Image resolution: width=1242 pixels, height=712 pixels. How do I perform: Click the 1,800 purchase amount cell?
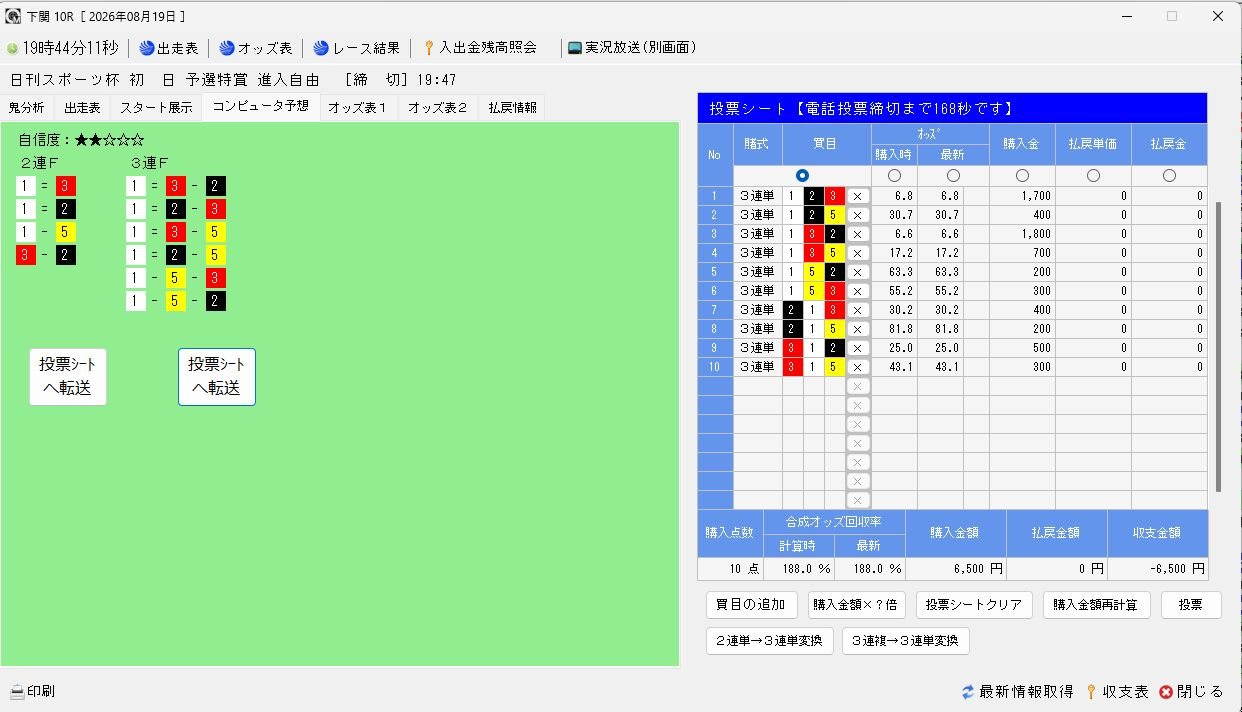coord(1022,234)
